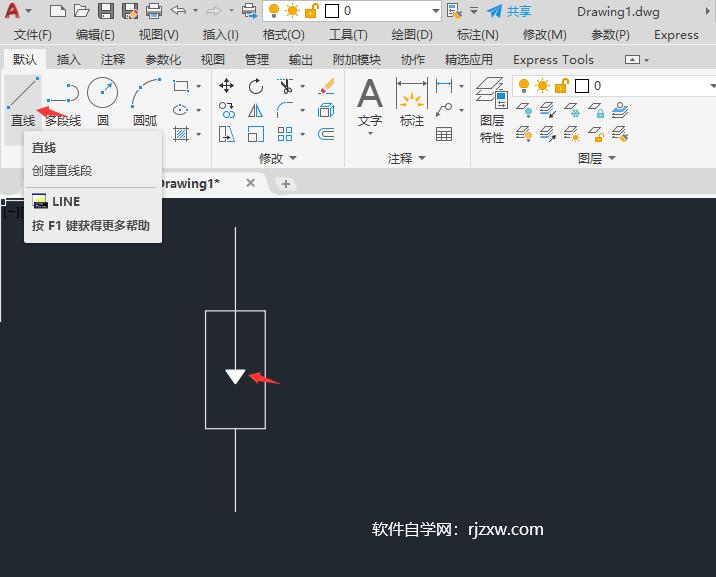
Task: Open the 绘图(D) menu
Action: (x=411, y=35)
